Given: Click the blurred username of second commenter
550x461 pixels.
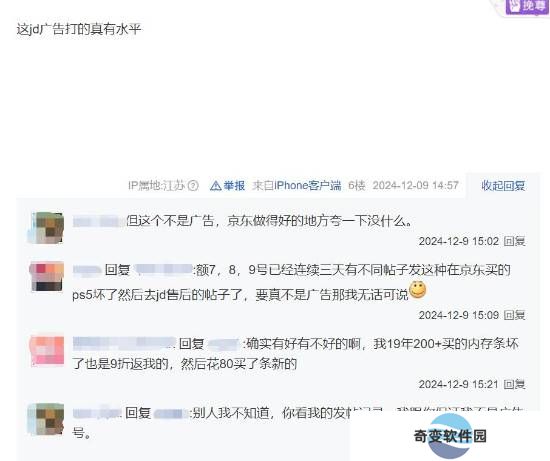Looking at the screenshot, I should click(x=87, y=270).
